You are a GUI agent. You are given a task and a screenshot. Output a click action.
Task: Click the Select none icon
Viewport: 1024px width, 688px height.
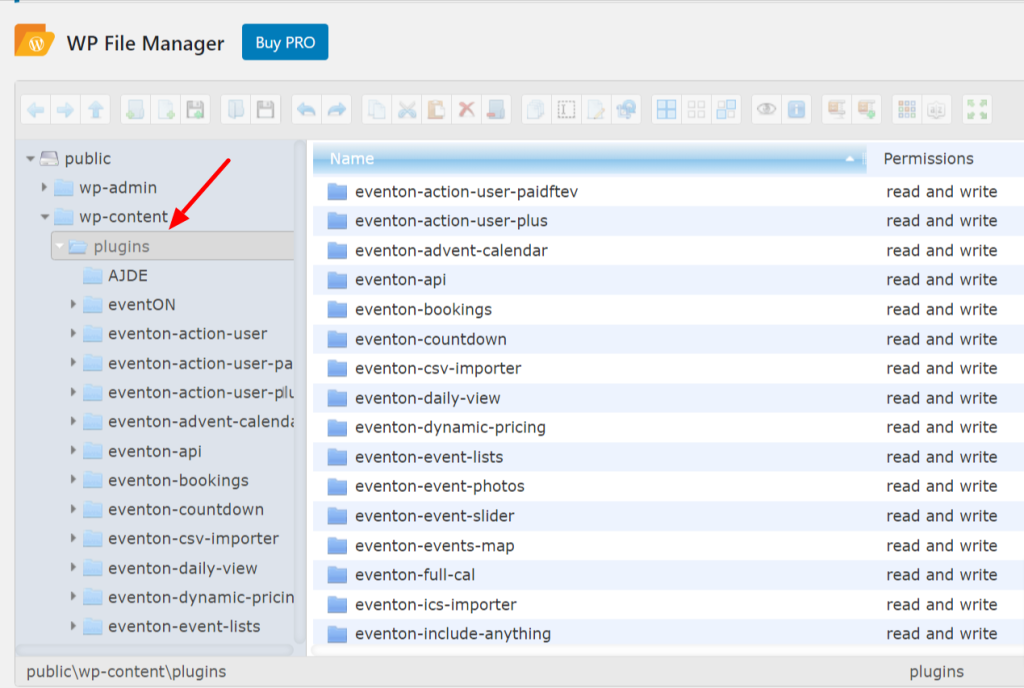click(696, 110)
